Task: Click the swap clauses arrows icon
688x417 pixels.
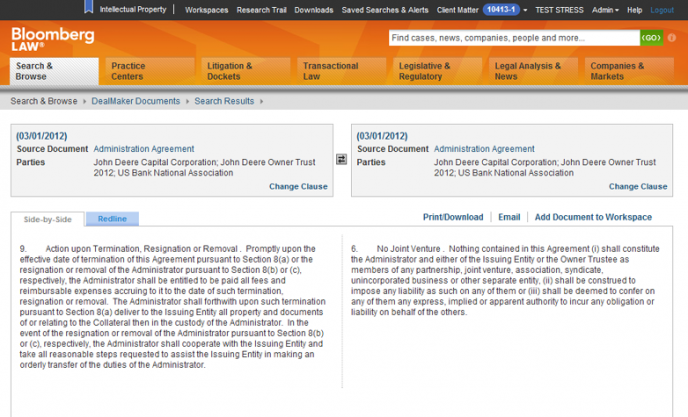Action: coord(341,159)
